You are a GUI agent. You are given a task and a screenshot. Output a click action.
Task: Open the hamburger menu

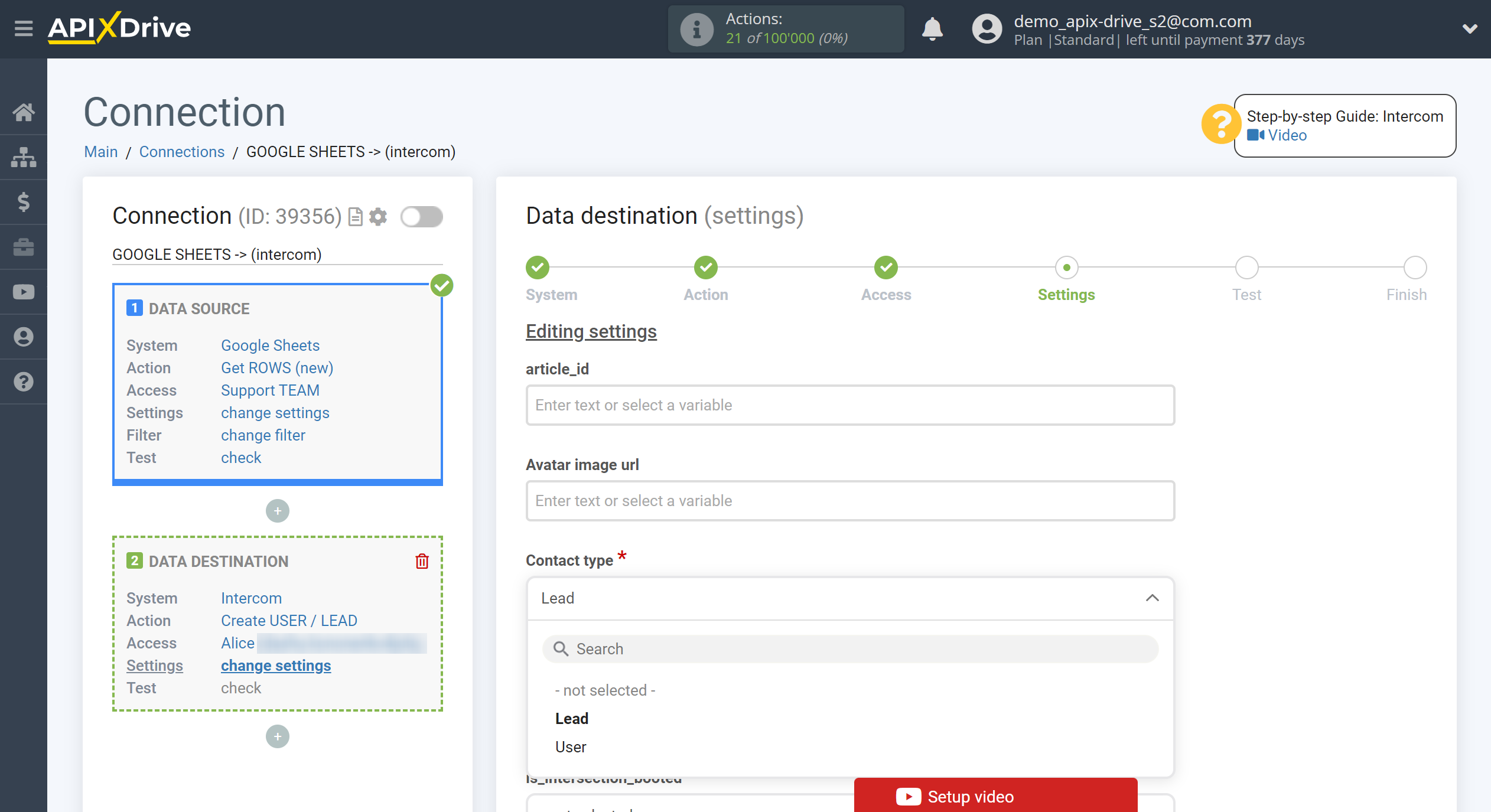24,28
